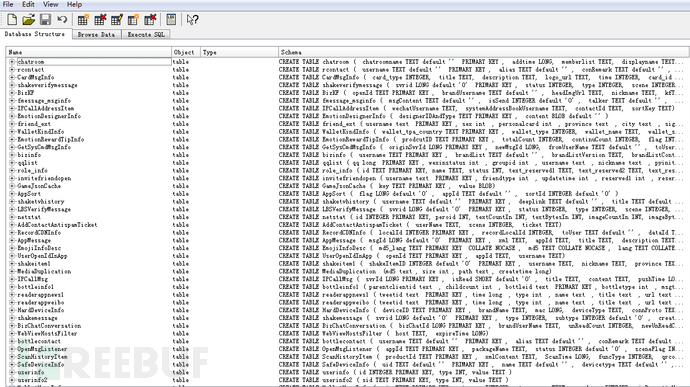This screenshot has width=690, height=387.
Task: Open the File menu
Action: point(8,4)
